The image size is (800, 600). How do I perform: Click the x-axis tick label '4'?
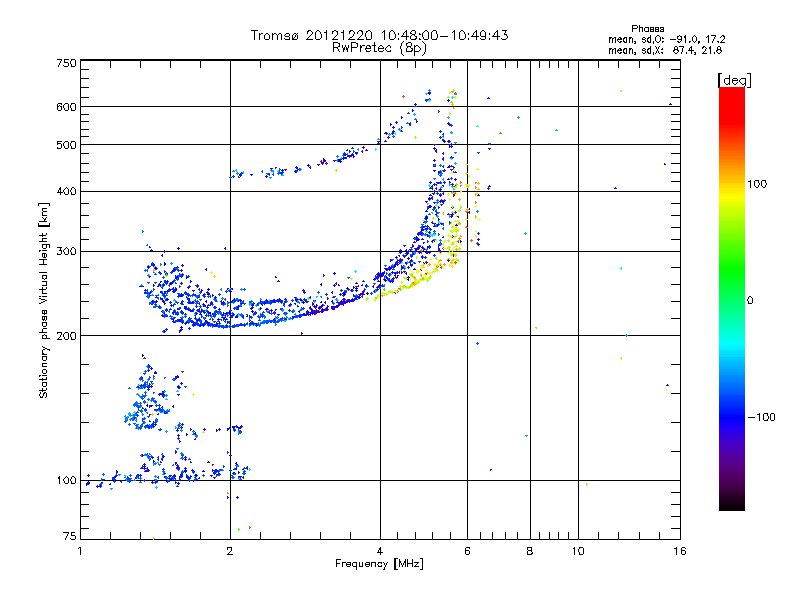point(380,551)
